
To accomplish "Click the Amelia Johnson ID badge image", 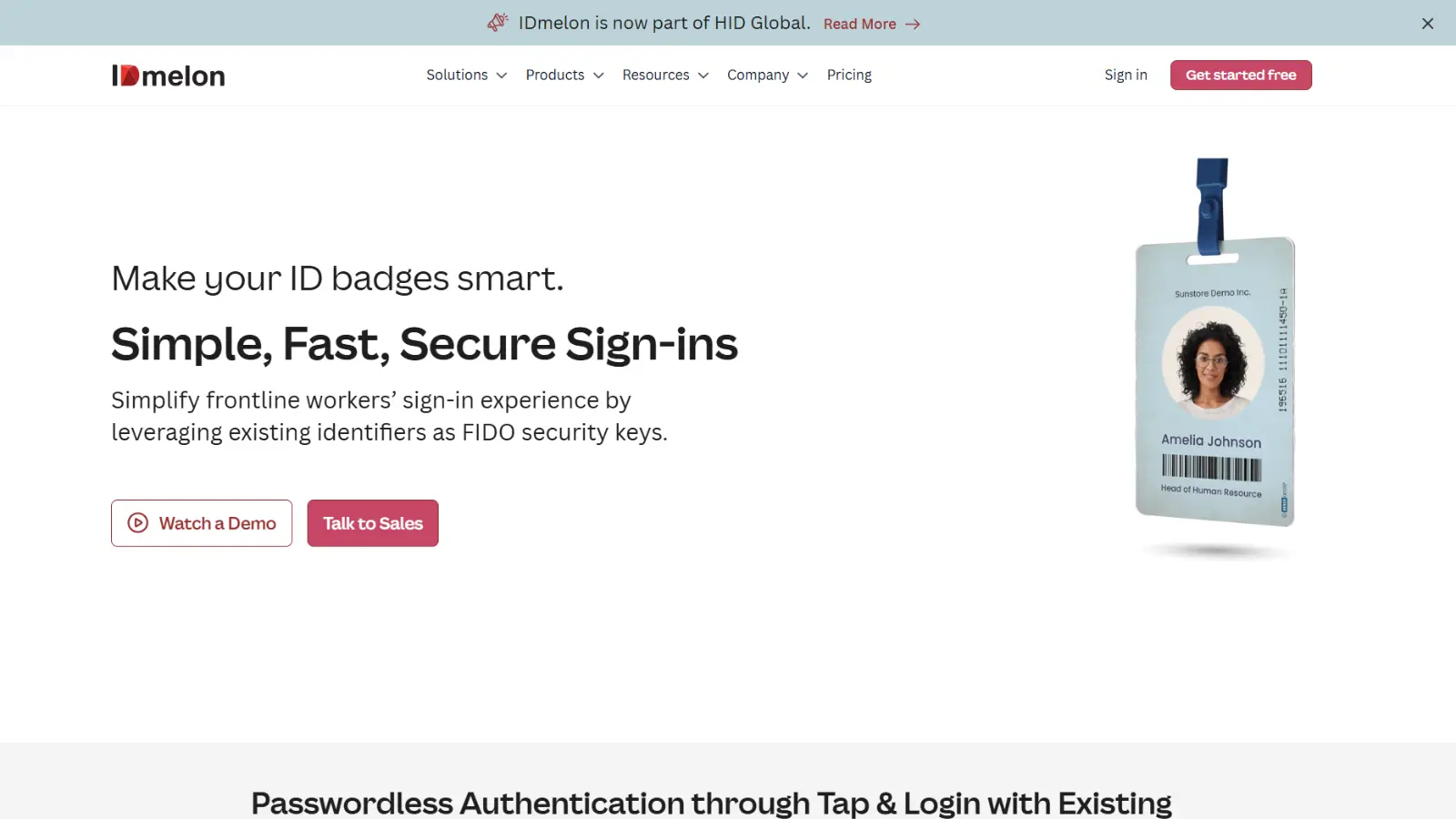I will point(1214,382).
